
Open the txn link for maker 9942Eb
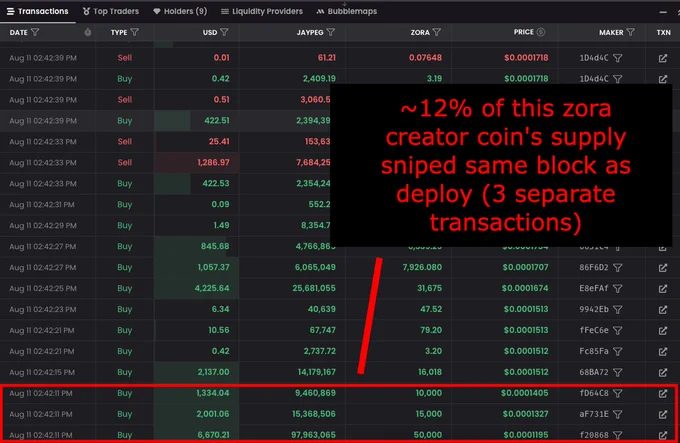663,309
